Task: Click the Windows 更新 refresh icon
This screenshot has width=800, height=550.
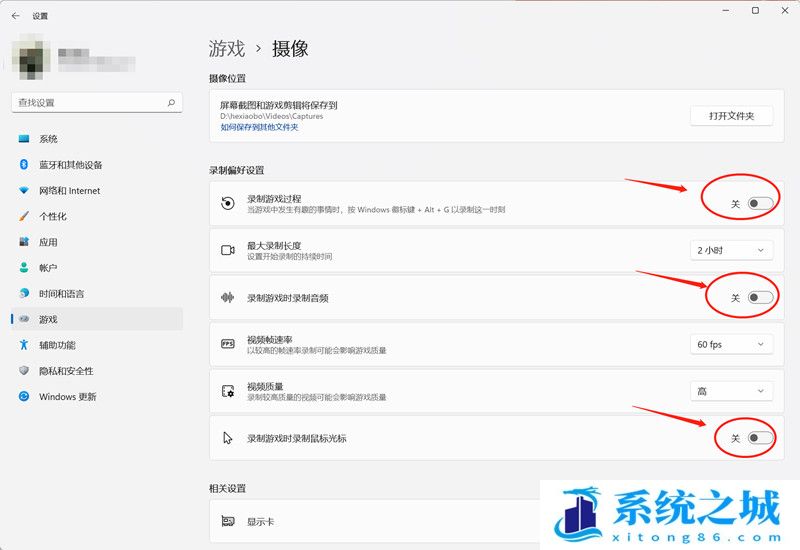Action: click(23, 396)
